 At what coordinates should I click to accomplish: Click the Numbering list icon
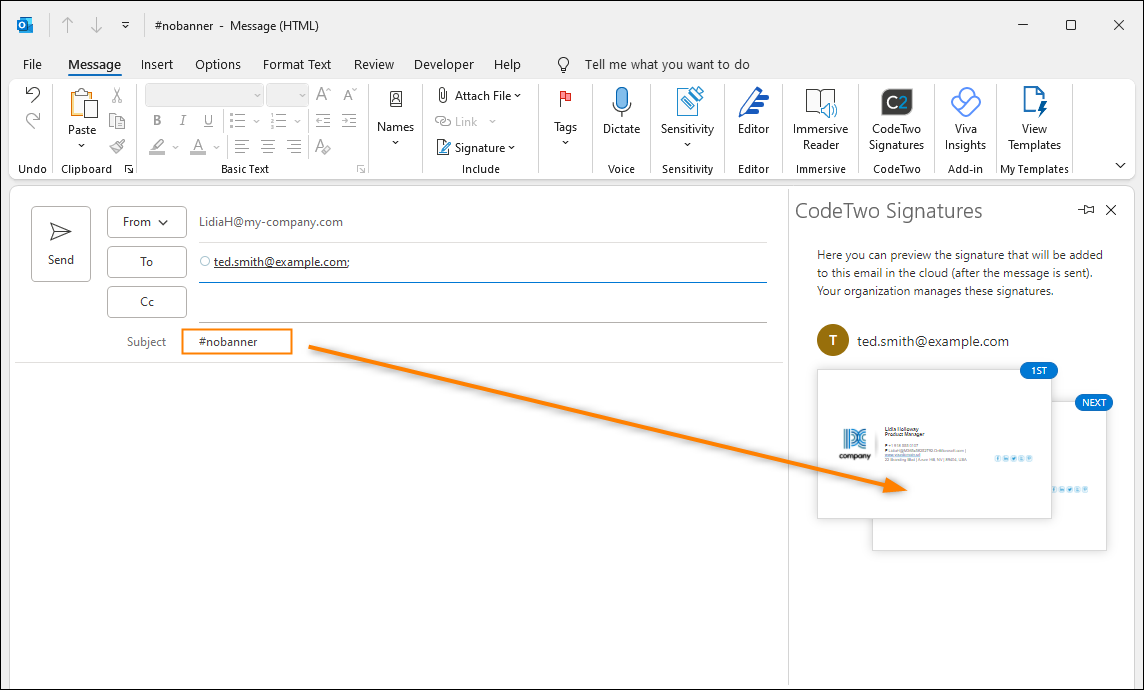[278, 121]
